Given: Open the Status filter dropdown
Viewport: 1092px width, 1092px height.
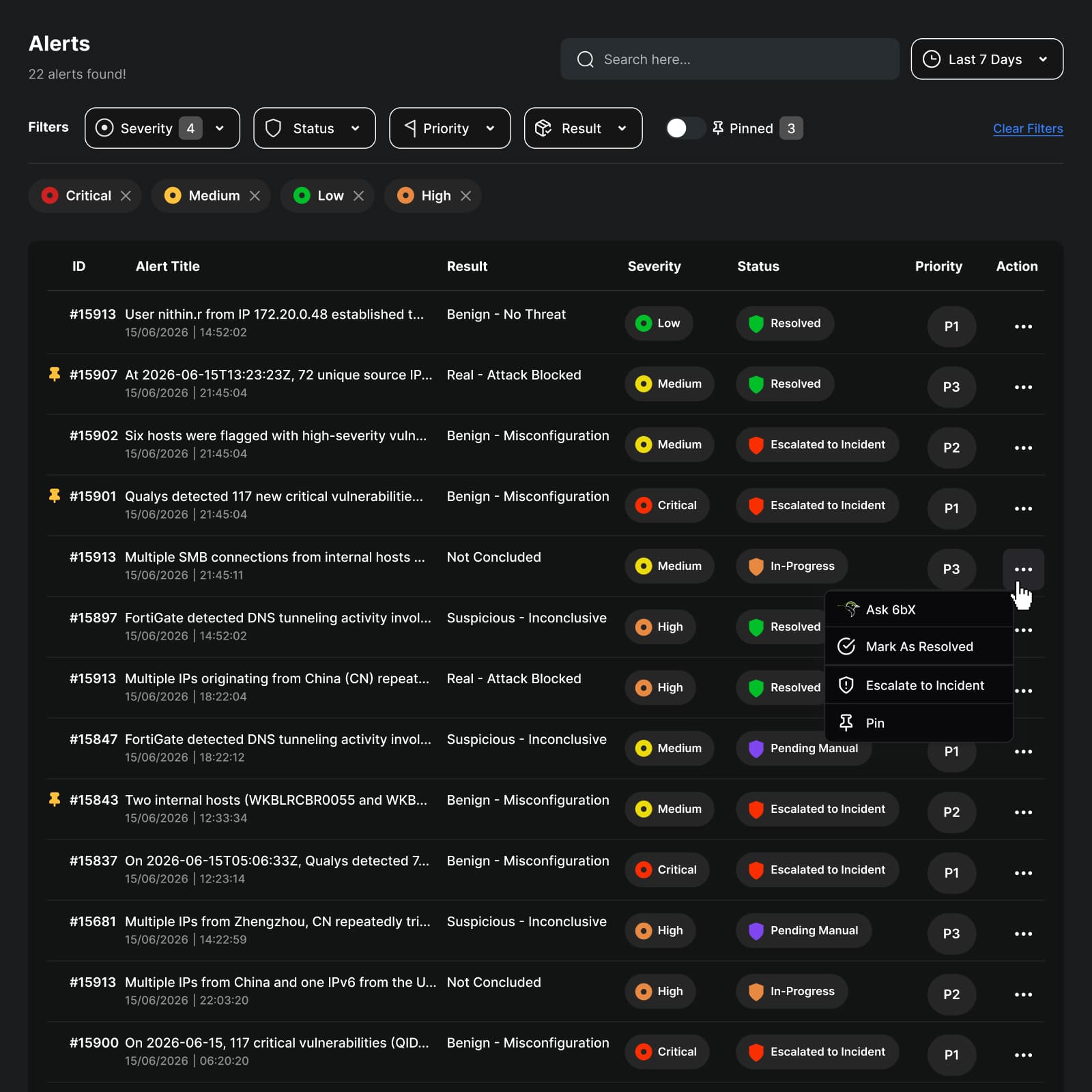Looking at the screenshot, I should (x=315, y=128).
